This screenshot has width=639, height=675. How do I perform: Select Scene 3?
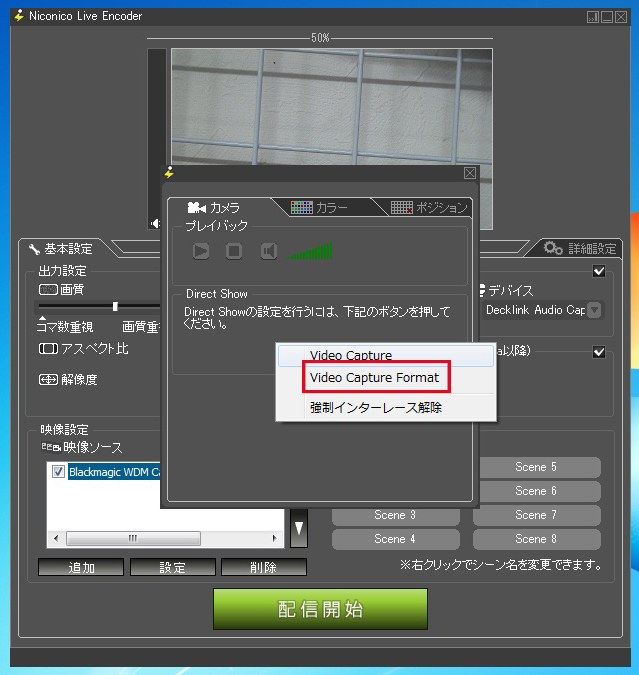click(x=395, y=515)
